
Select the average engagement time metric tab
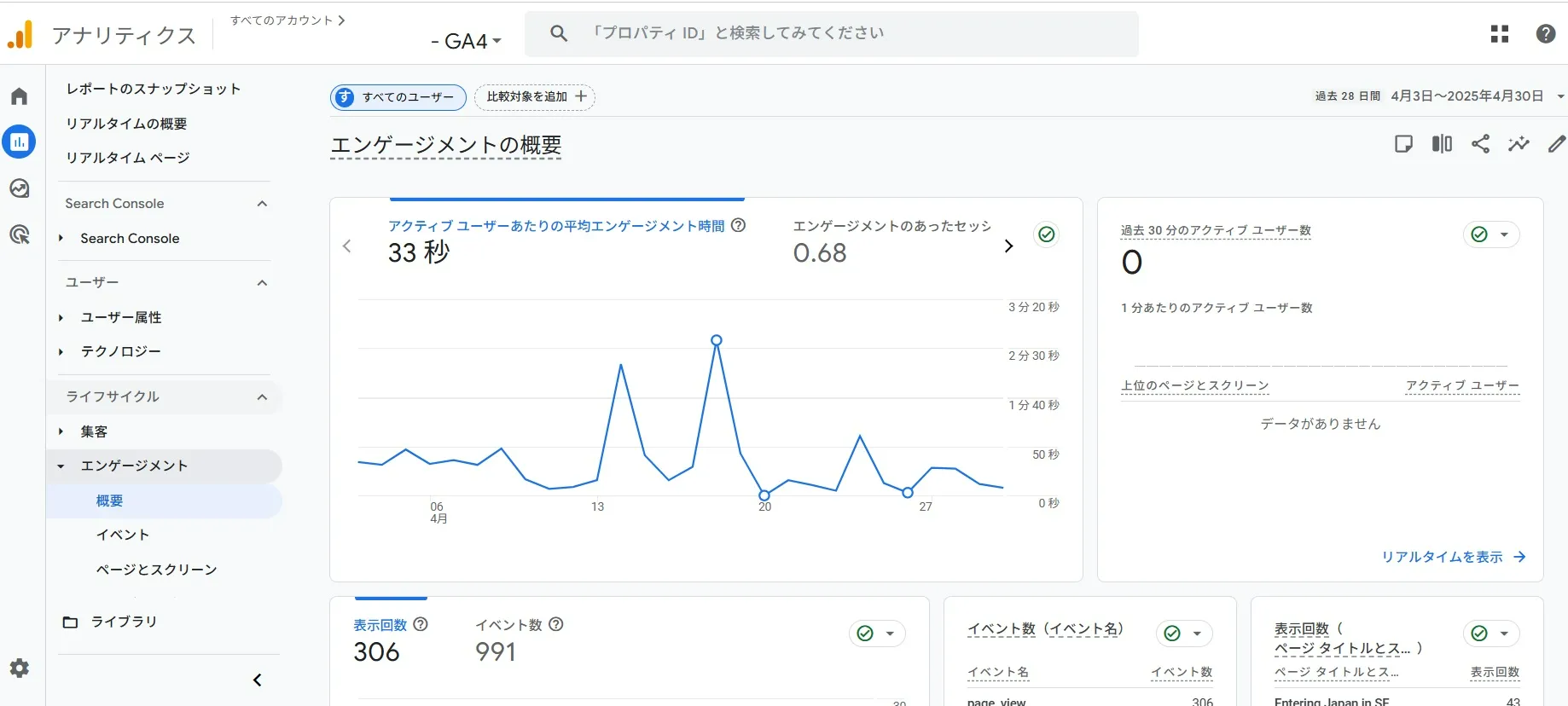566,240
